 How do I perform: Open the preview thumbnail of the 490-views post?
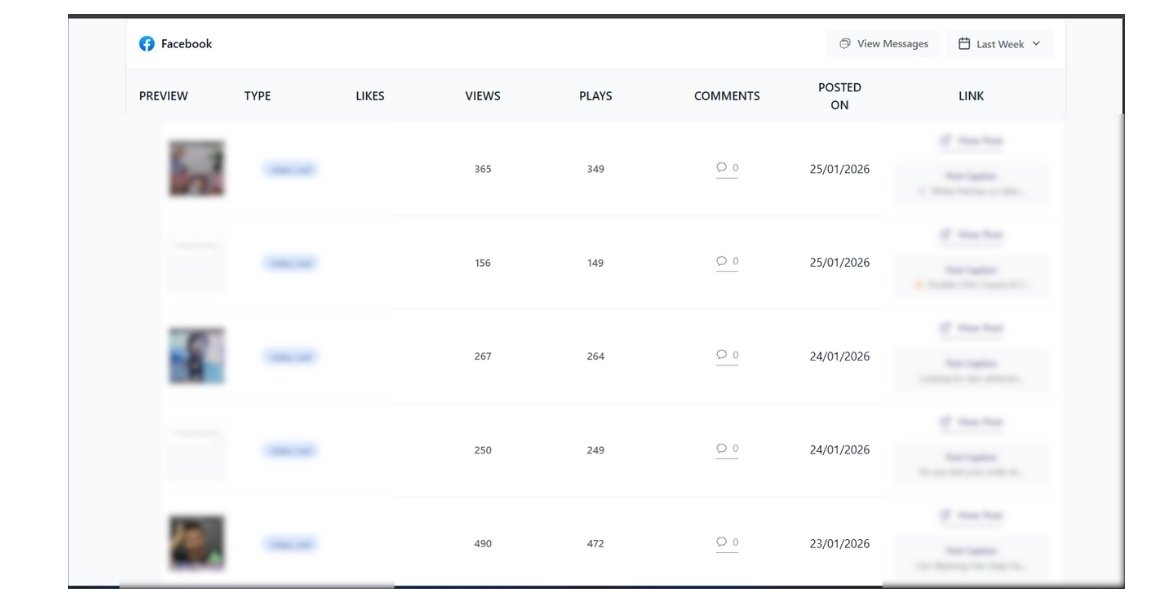coord(196,543)
